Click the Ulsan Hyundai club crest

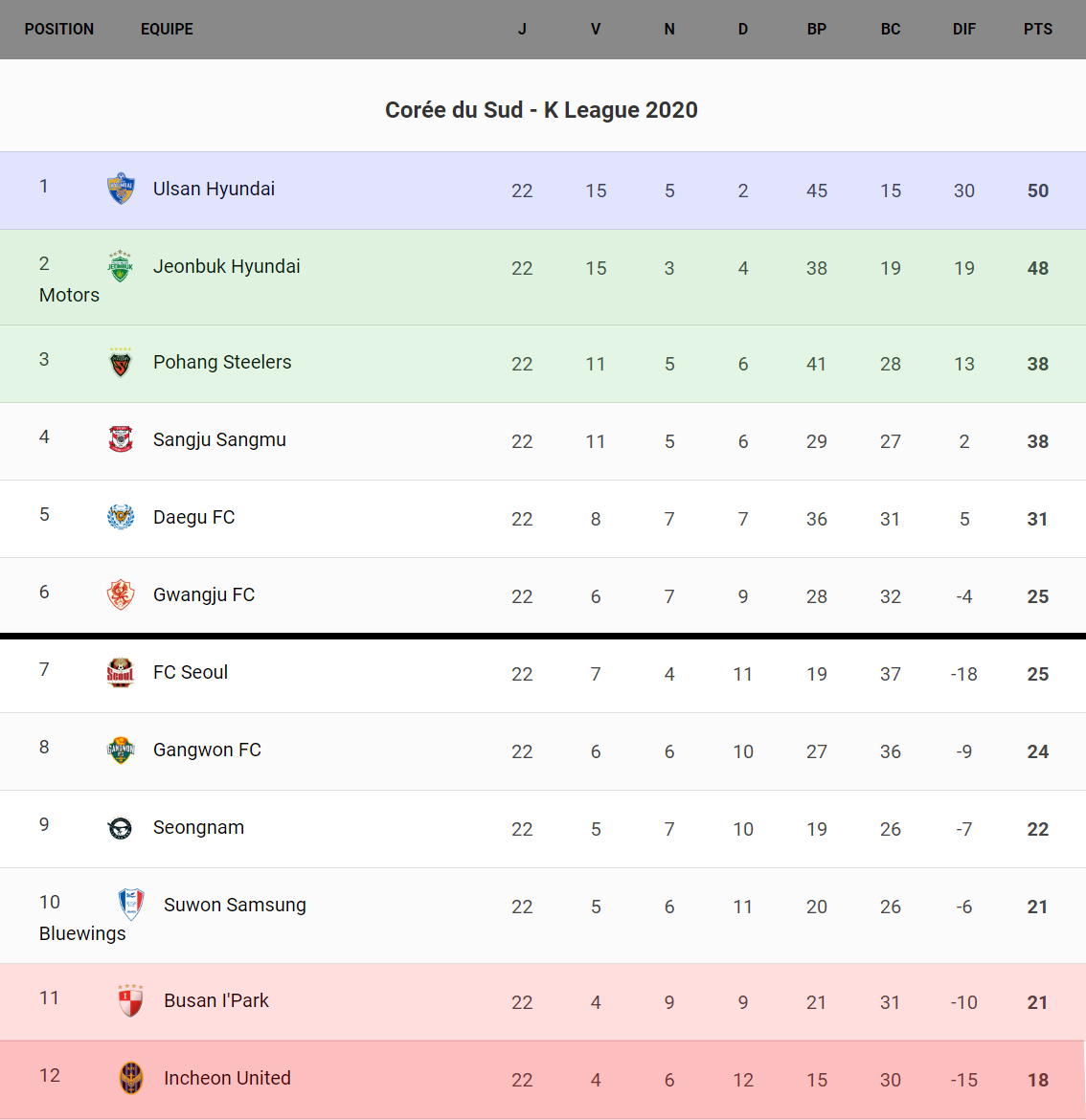[121, 189]
